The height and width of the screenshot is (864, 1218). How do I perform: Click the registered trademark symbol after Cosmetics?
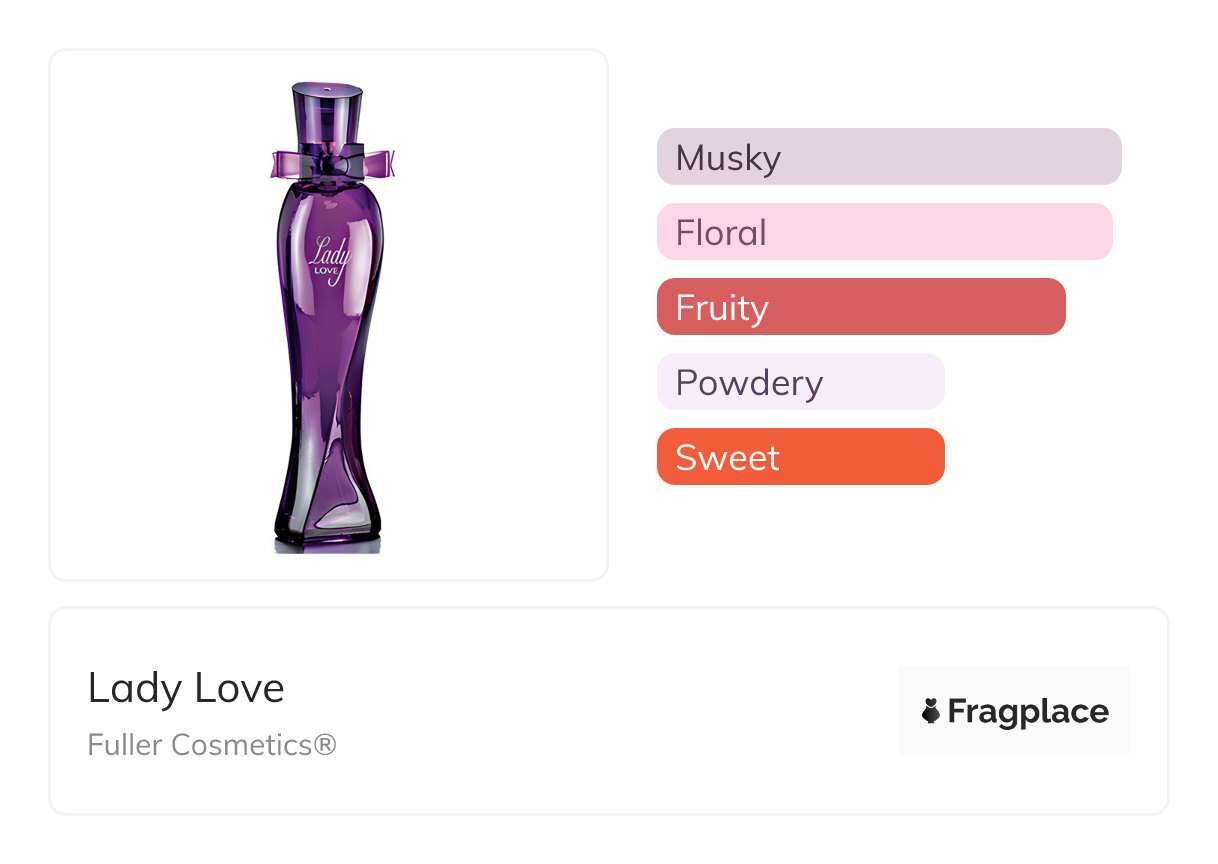tap(325, 745)
